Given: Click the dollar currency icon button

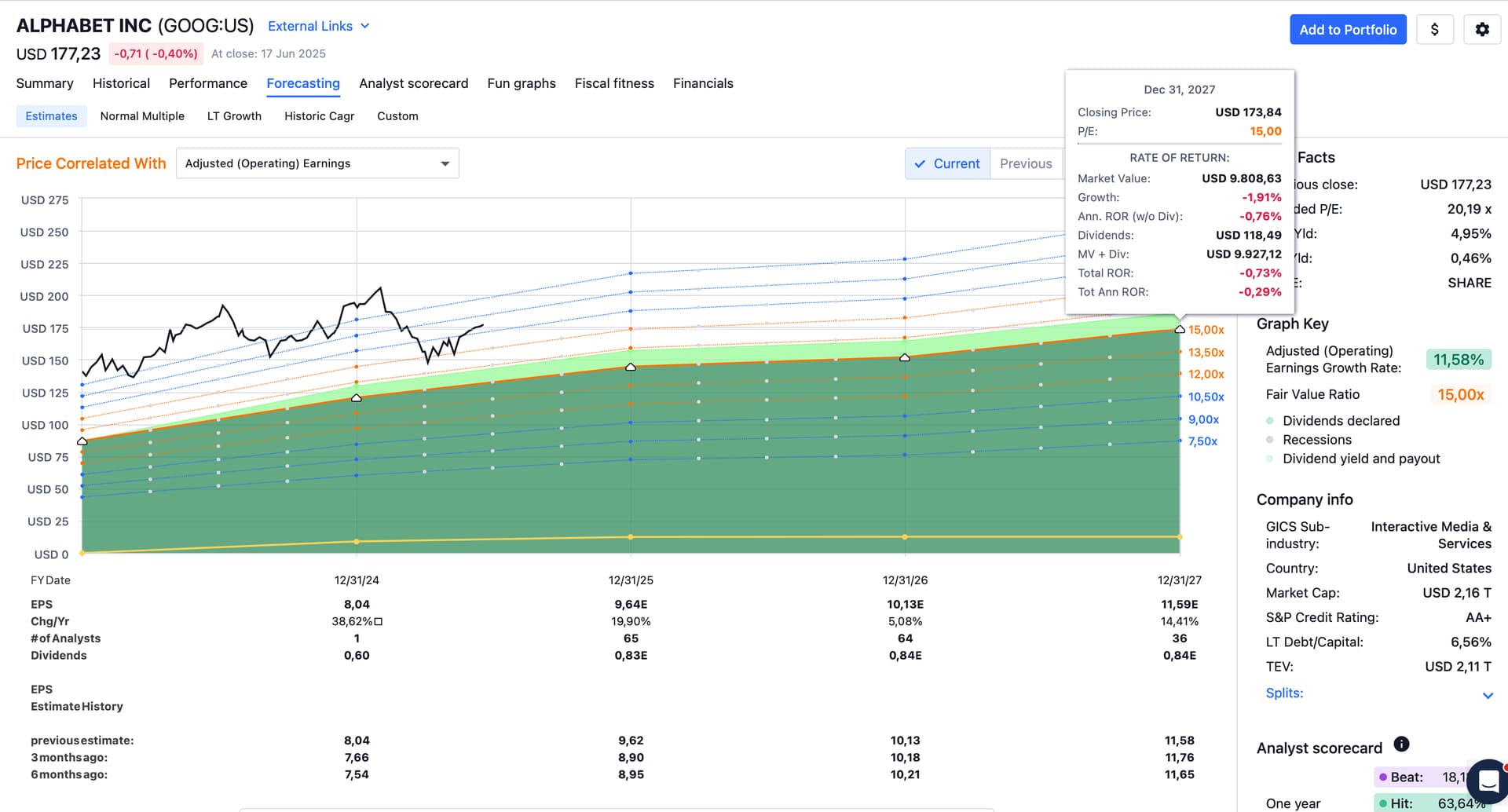Looking at the screenshot, I should (1435, 30).
